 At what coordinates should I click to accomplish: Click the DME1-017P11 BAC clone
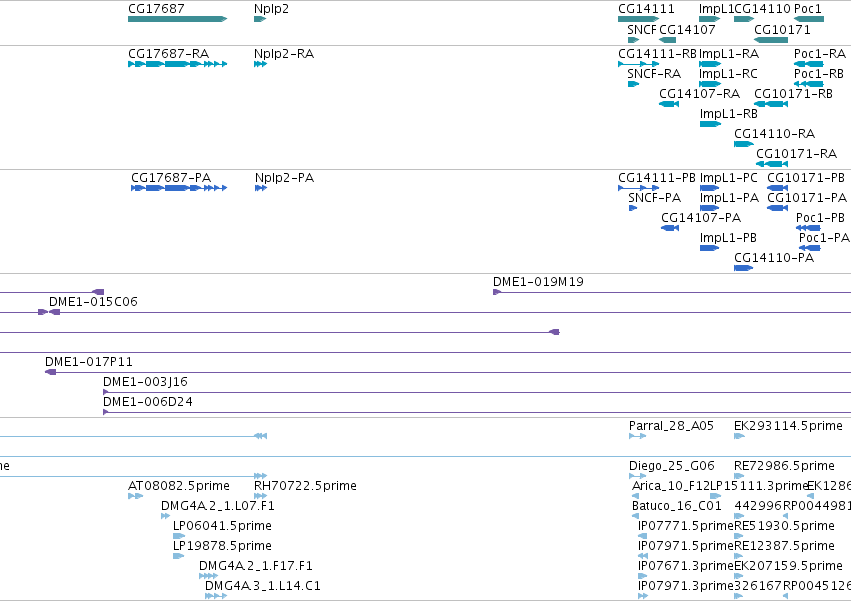click(x=448, y=372)
